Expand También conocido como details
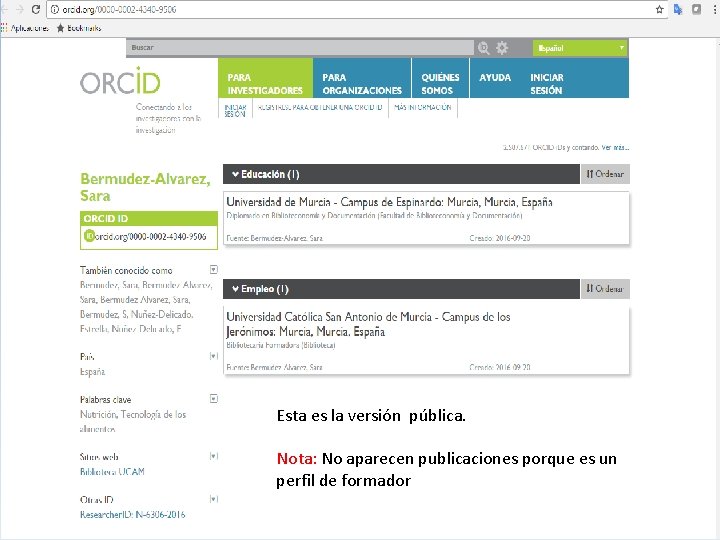Image resolution: width=720 pixels, height=540 pixels. pos(214,270)
